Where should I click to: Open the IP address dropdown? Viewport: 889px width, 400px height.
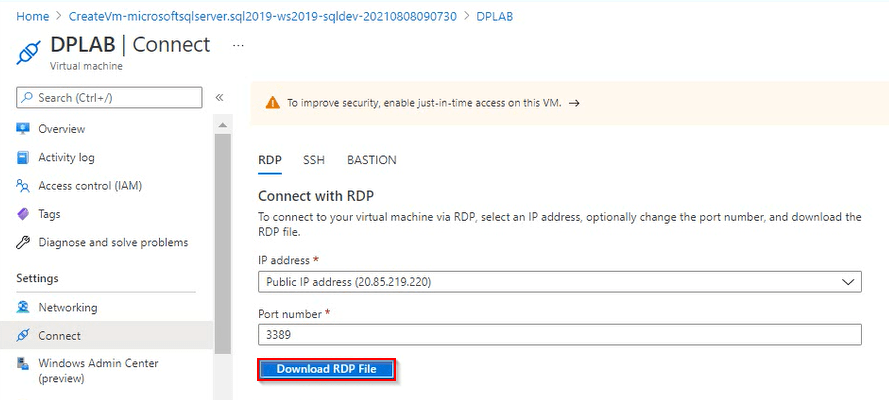tap(559, 282)
